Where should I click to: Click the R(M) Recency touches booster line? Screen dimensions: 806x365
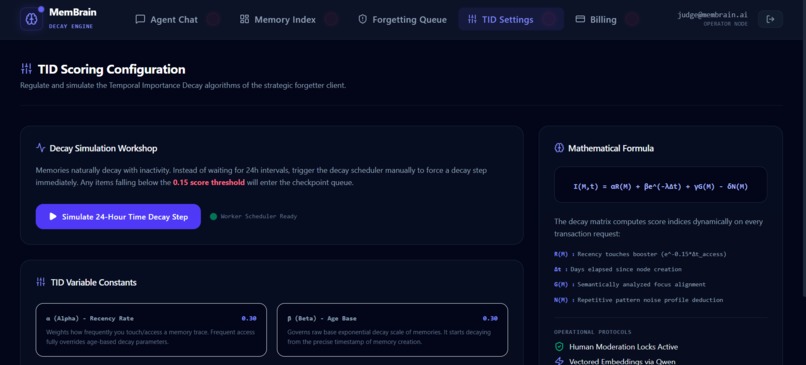(x=640, y=254)
